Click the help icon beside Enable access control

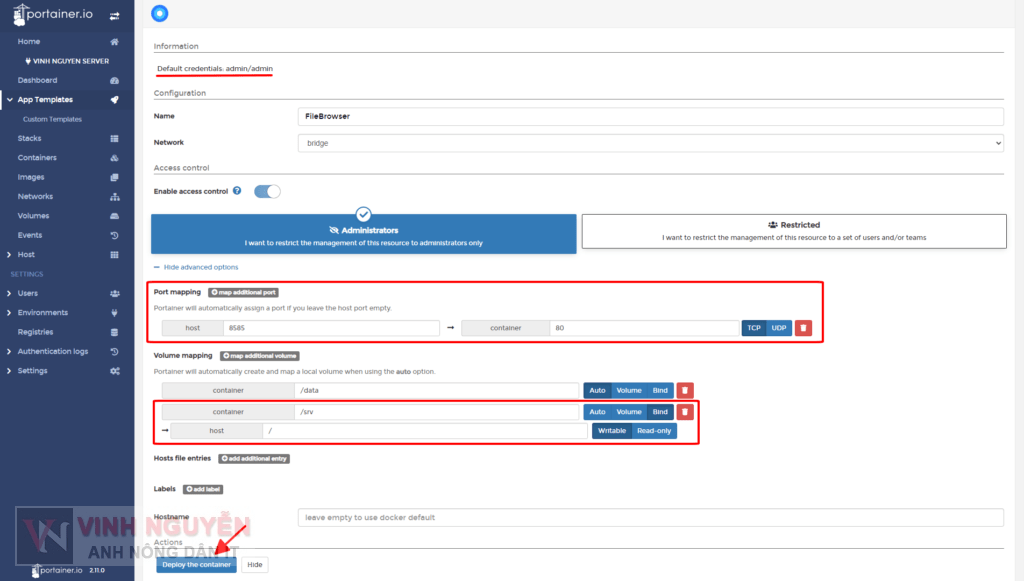click(236, 190)
